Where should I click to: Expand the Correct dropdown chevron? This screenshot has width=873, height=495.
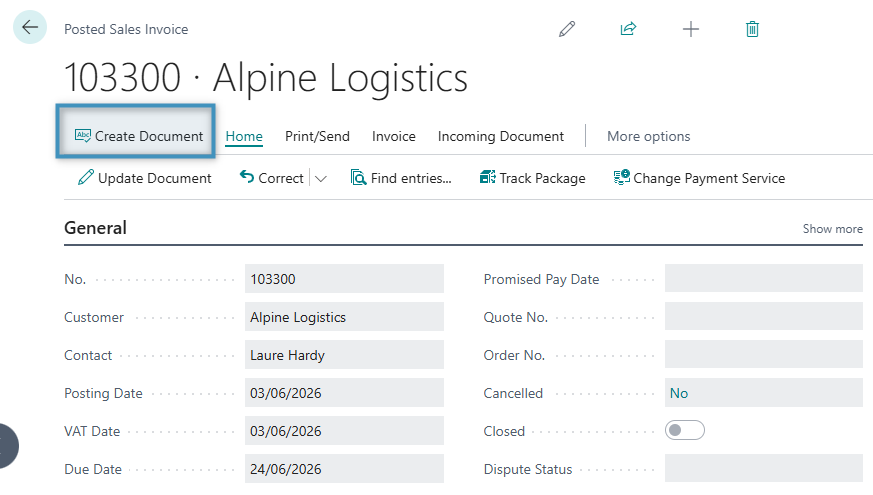coord(321,179)
